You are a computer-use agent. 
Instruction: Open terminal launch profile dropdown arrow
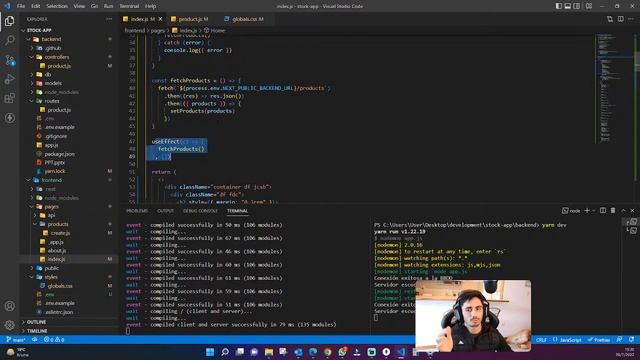594,211
